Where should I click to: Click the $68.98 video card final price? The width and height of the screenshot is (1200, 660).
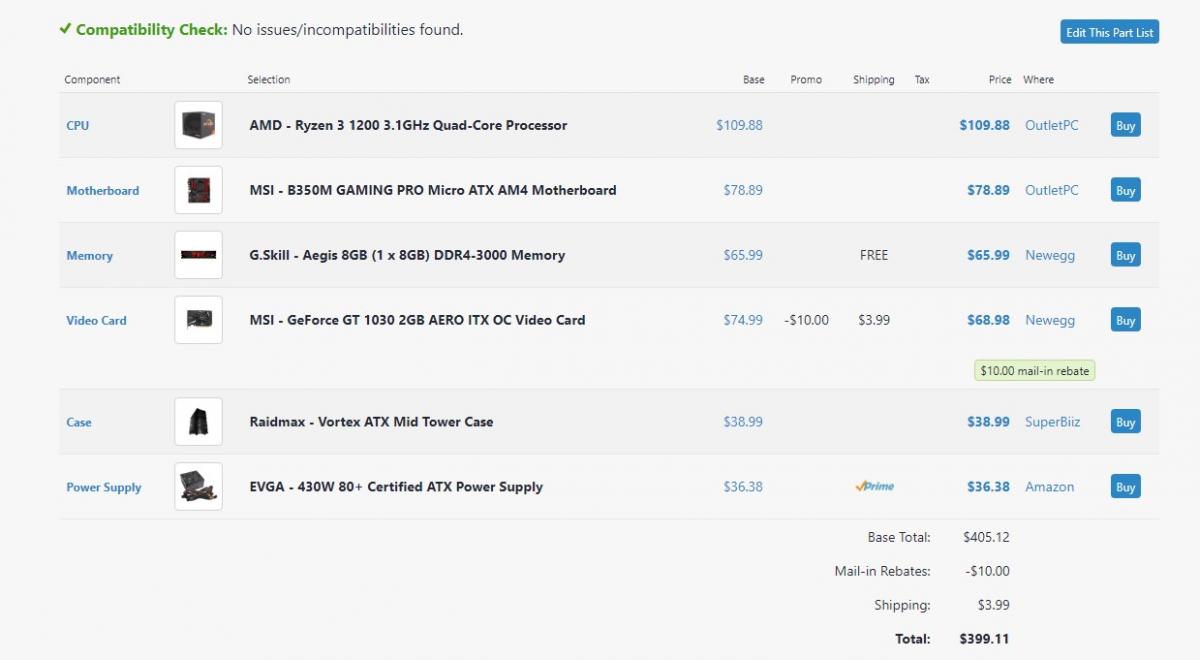coord(988,320)
